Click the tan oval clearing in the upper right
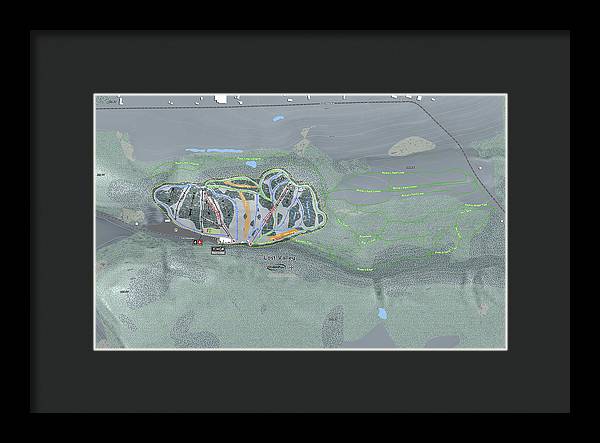Screen dimensions: 600x443 pos(411,146)
